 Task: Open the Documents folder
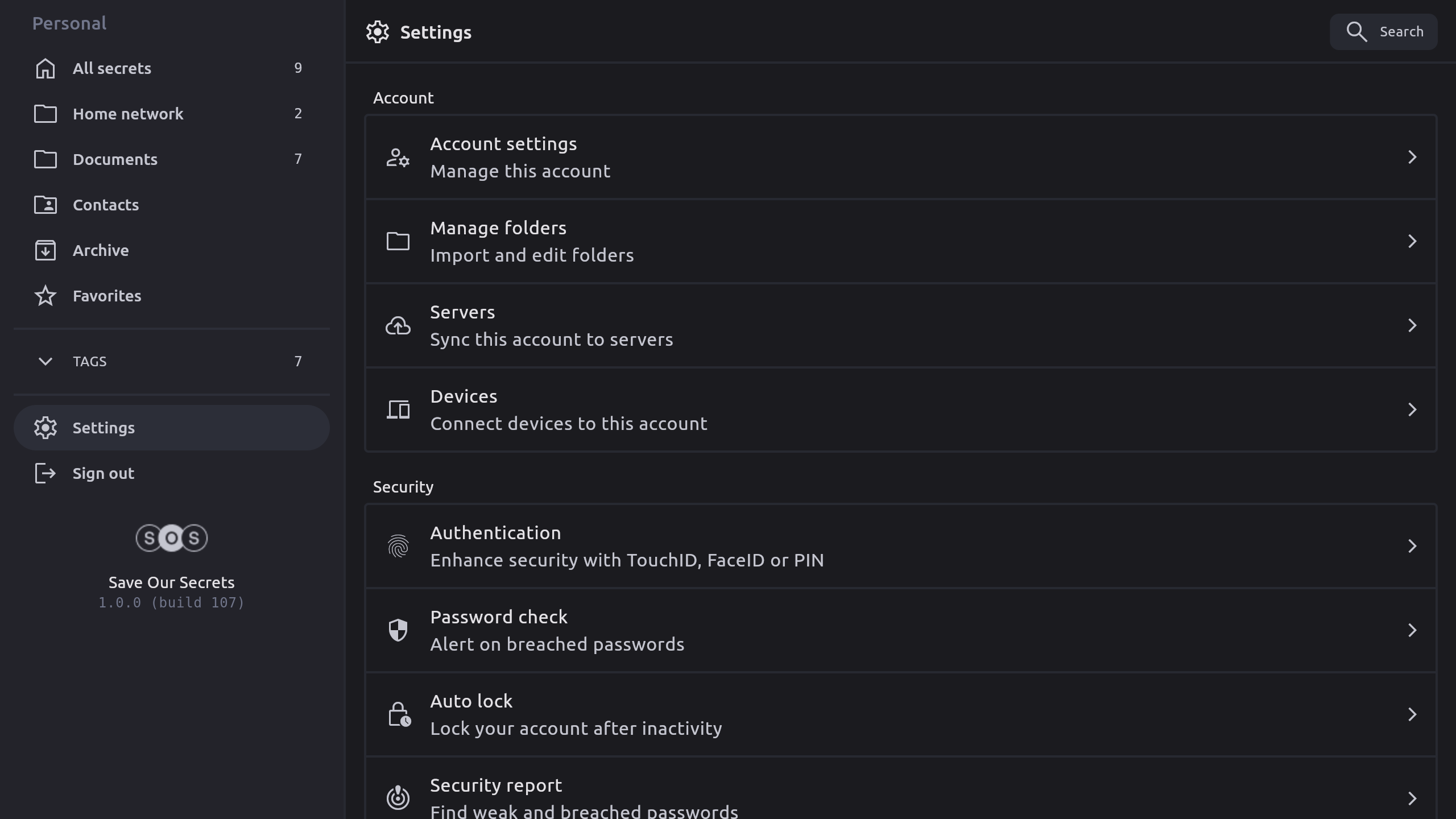115,159
